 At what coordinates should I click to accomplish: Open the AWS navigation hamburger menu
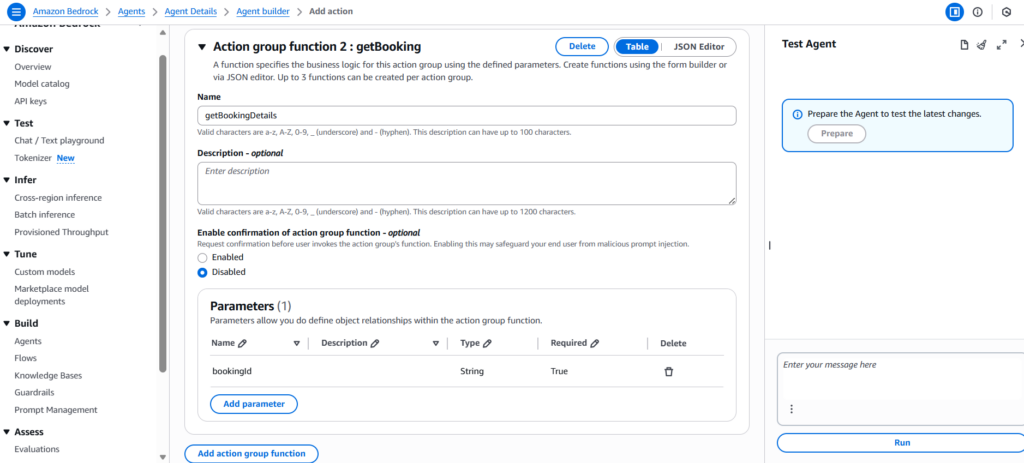click(x=16, y=12)
